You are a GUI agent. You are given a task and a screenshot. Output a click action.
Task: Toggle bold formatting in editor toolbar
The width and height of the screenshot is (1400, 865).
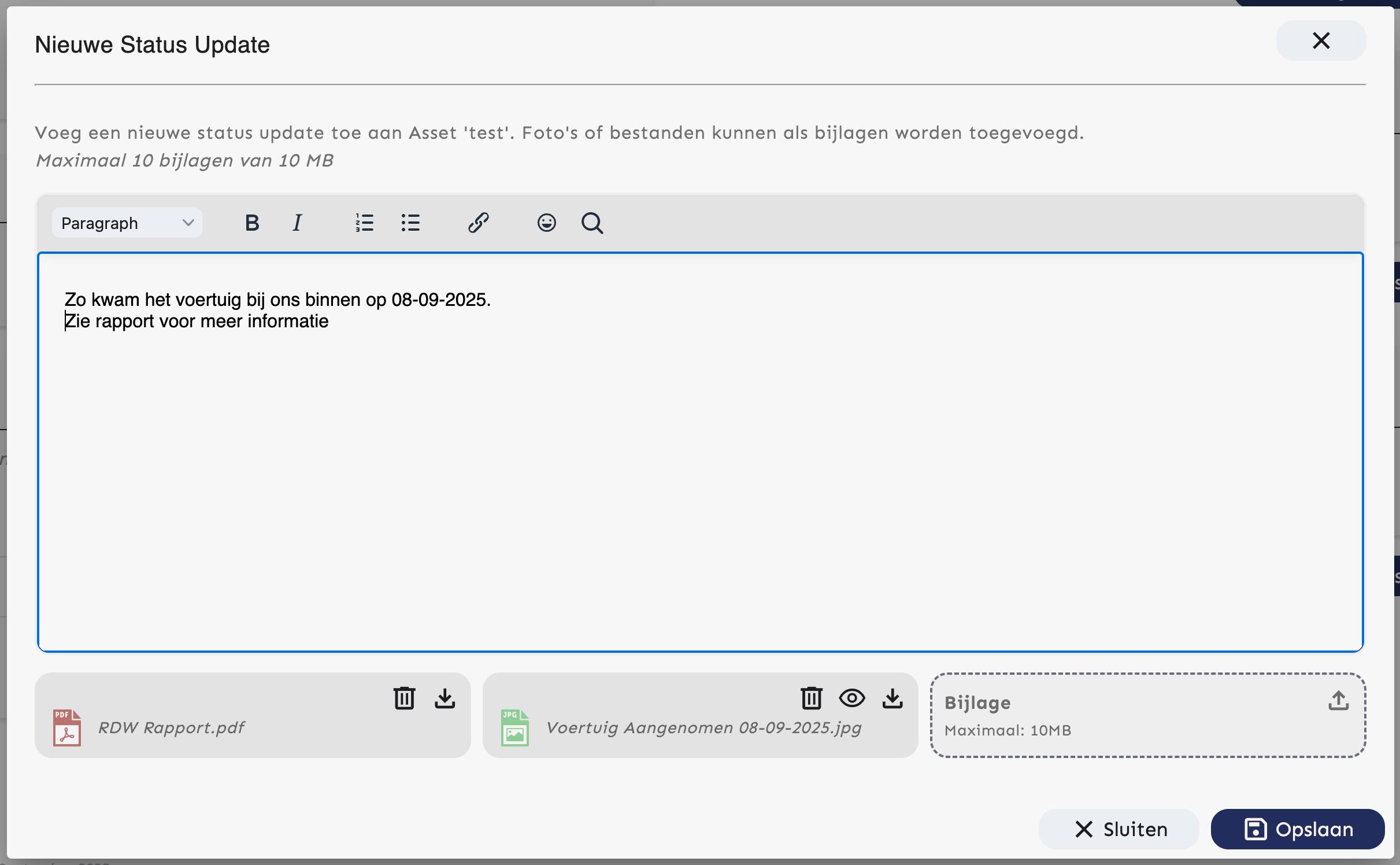click(252, 223)
